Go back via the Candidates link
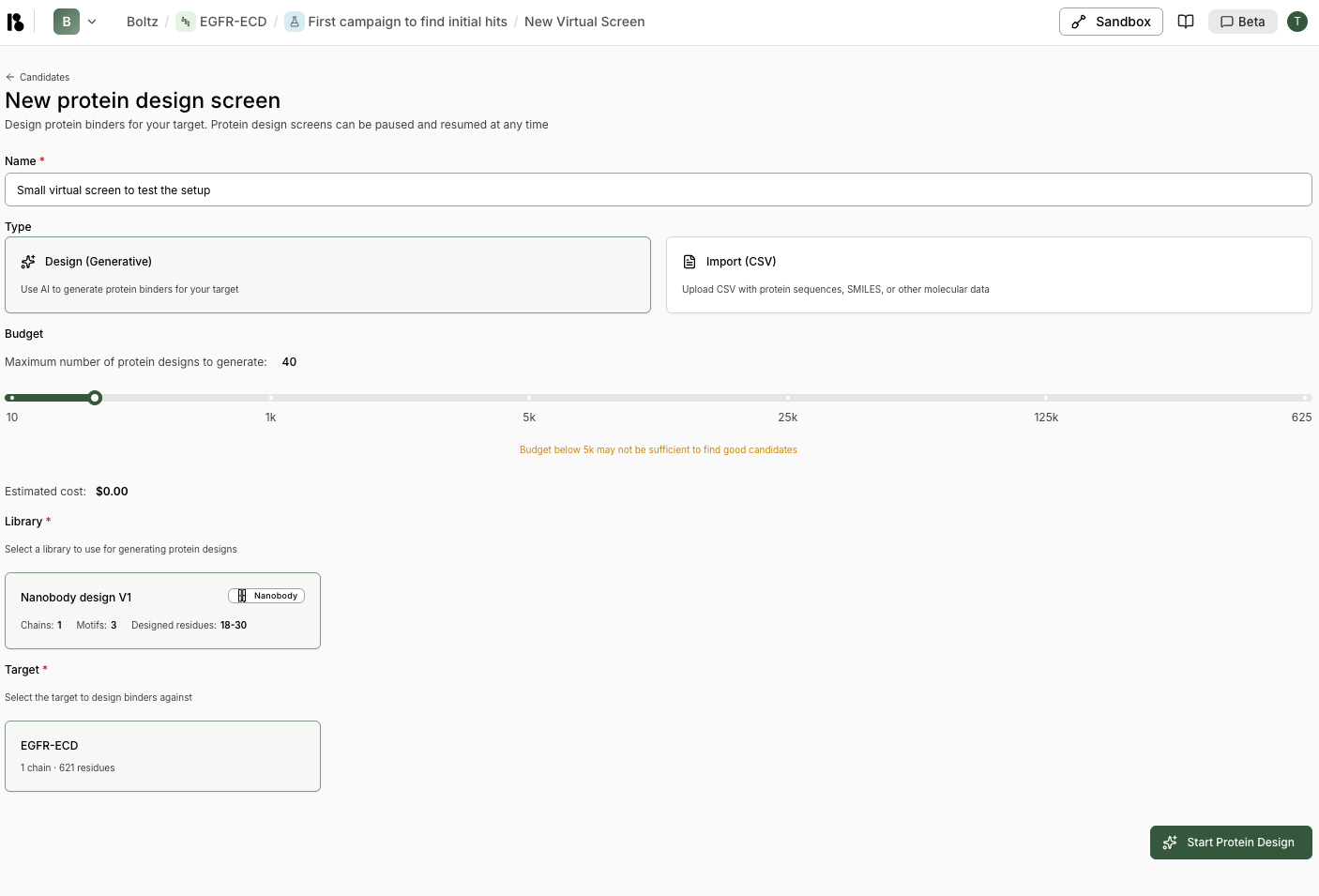This screenshot has width=1319, height=896. [38, 77]
